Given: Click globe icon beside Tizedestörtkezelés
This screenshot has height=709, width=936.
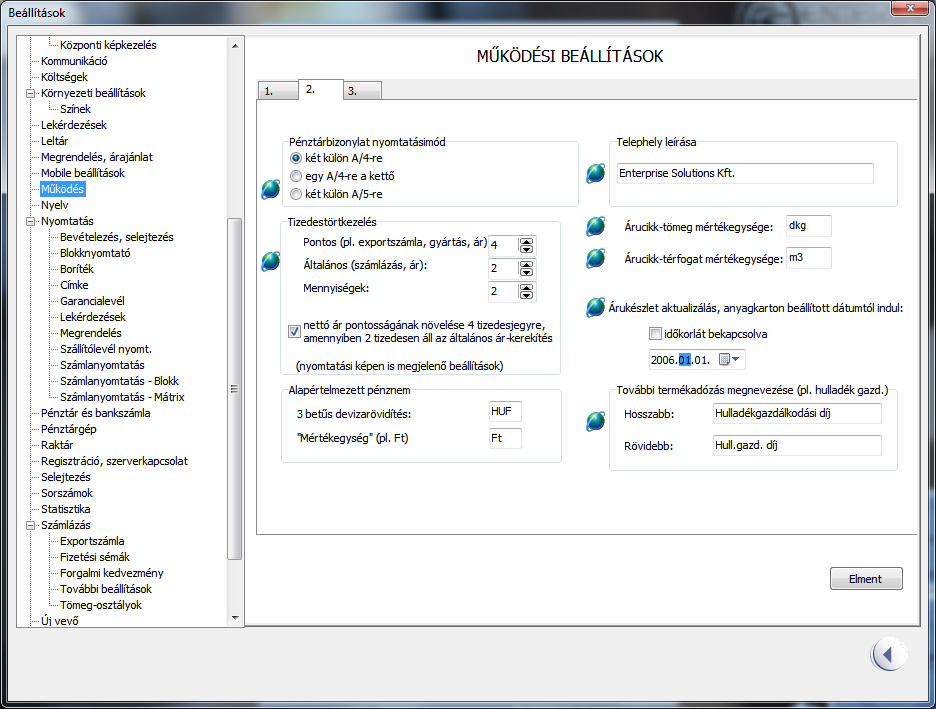Looking at the screenshot, I should (x=270, y=261).
